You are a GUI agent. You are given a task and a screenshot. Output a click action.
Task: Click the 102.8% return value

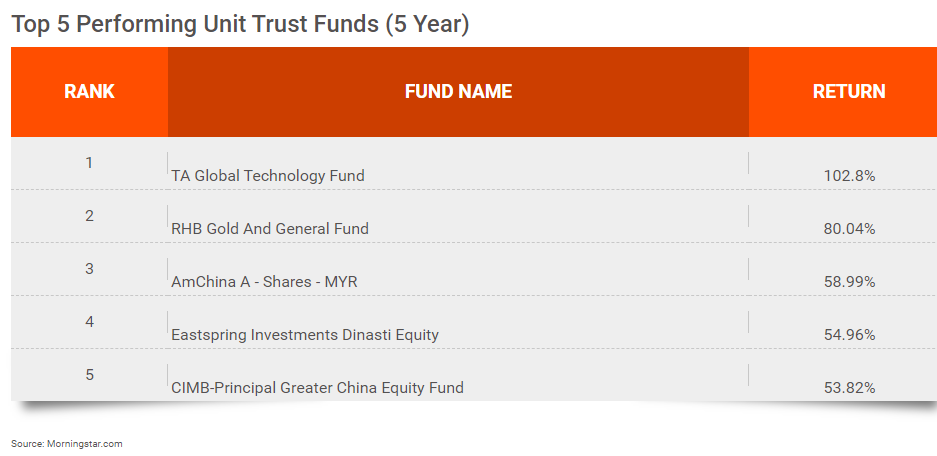tap(849, 176)
